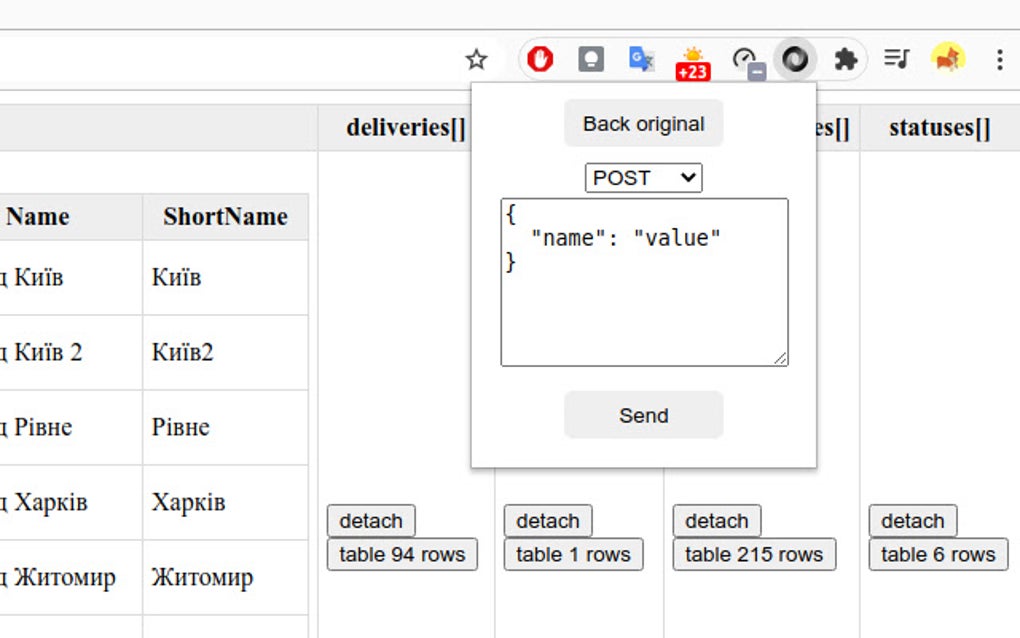1020x638 pixels.
Task: Click inside the JSON body textarea
Action: click(x=644, y=282)
